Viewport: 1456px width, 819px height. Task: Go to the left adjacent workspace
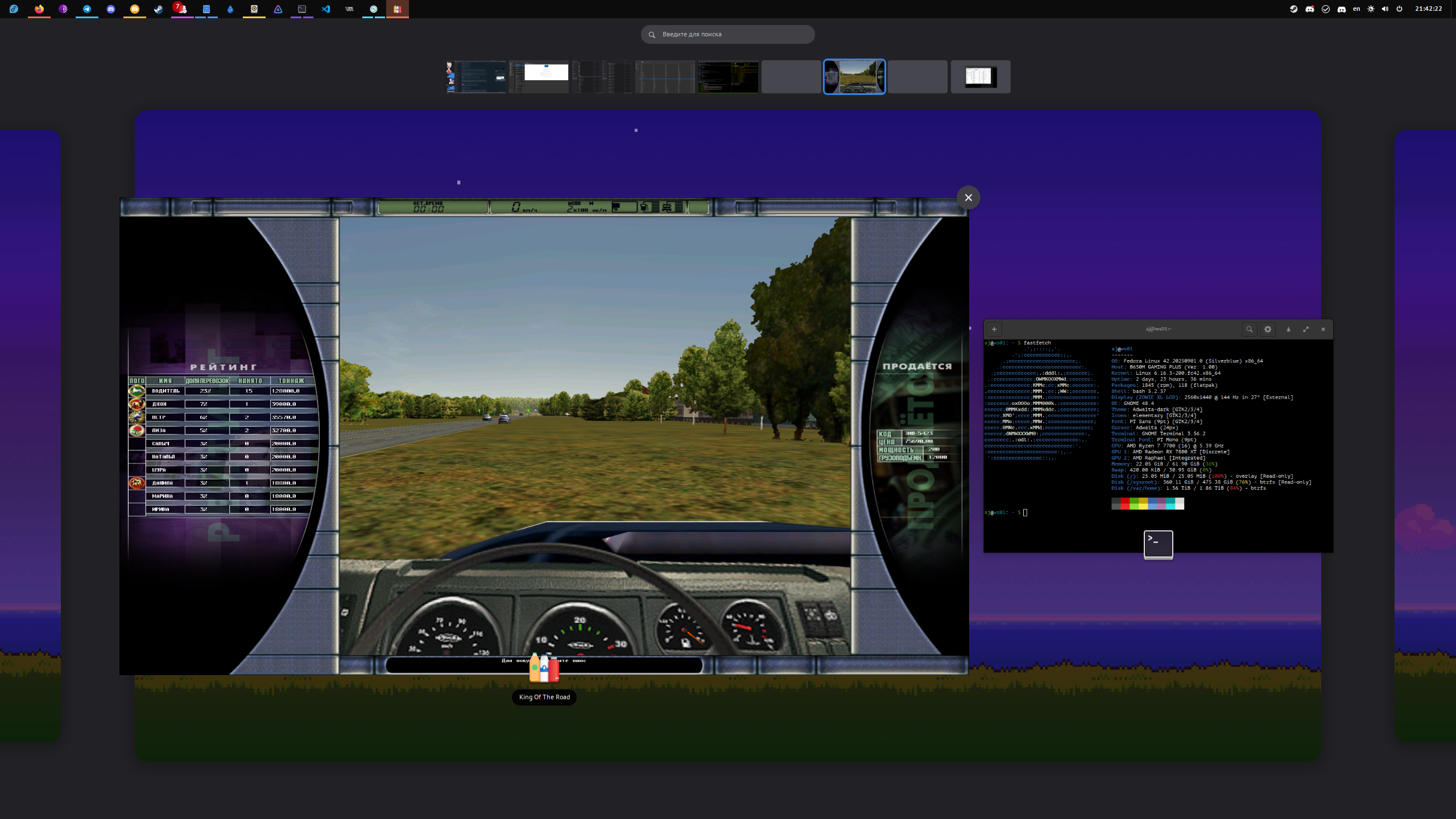click(x=30, y=435)
